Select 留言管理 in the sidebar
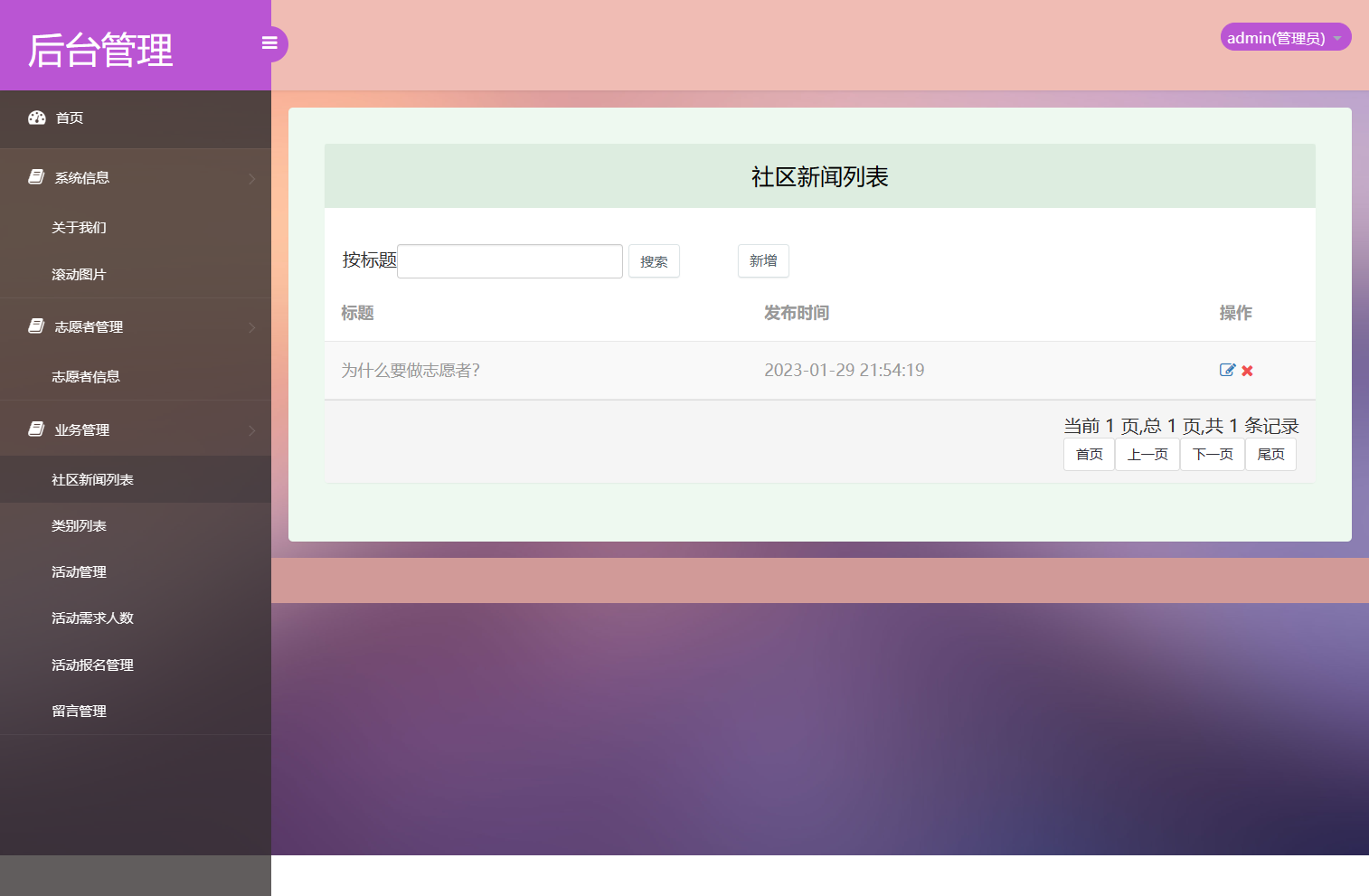1369x896 pixels. coord(79,711)
